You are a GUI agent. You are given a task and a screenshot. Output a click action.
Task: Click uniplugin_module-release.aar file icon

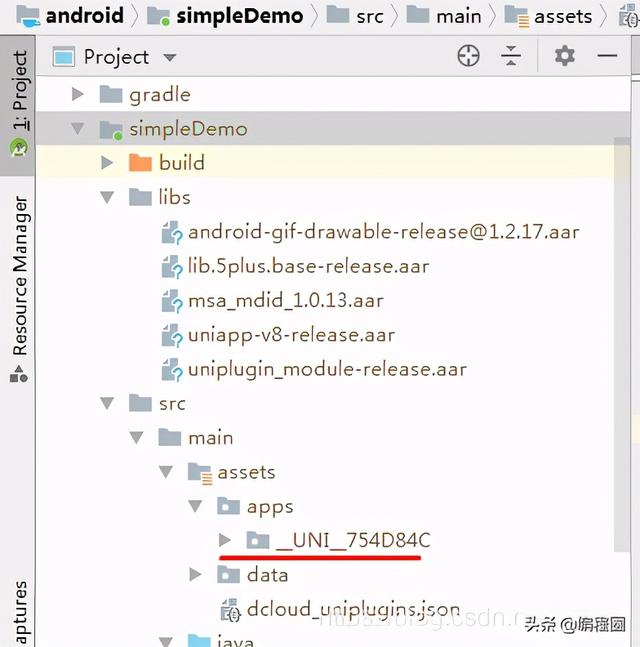pyautogui.click(x=172, y=369)
